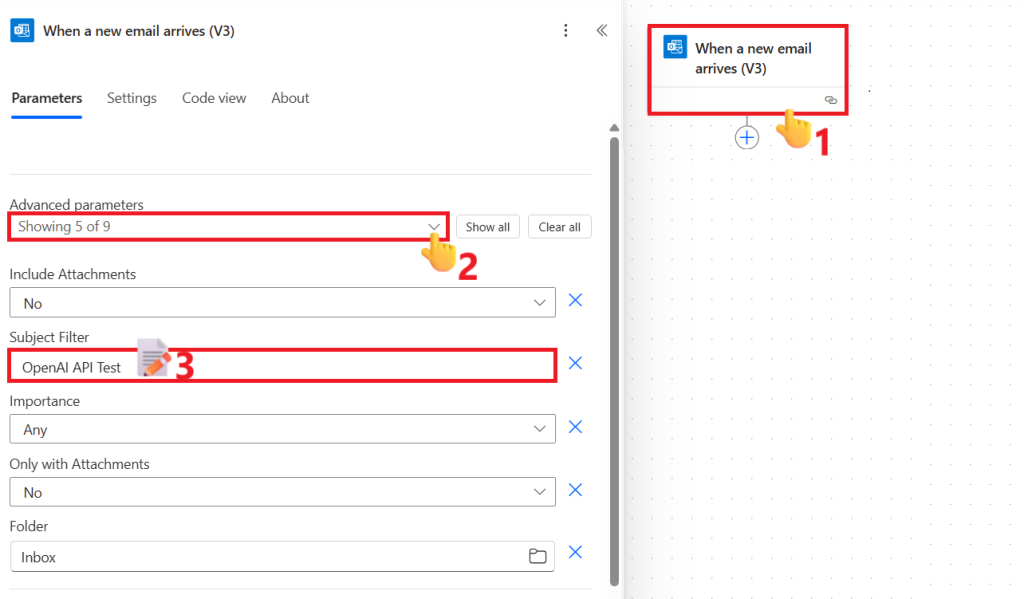The image size is (1024, 599).
Task: Remove the Folder parameter
Action: coord(575,553)
